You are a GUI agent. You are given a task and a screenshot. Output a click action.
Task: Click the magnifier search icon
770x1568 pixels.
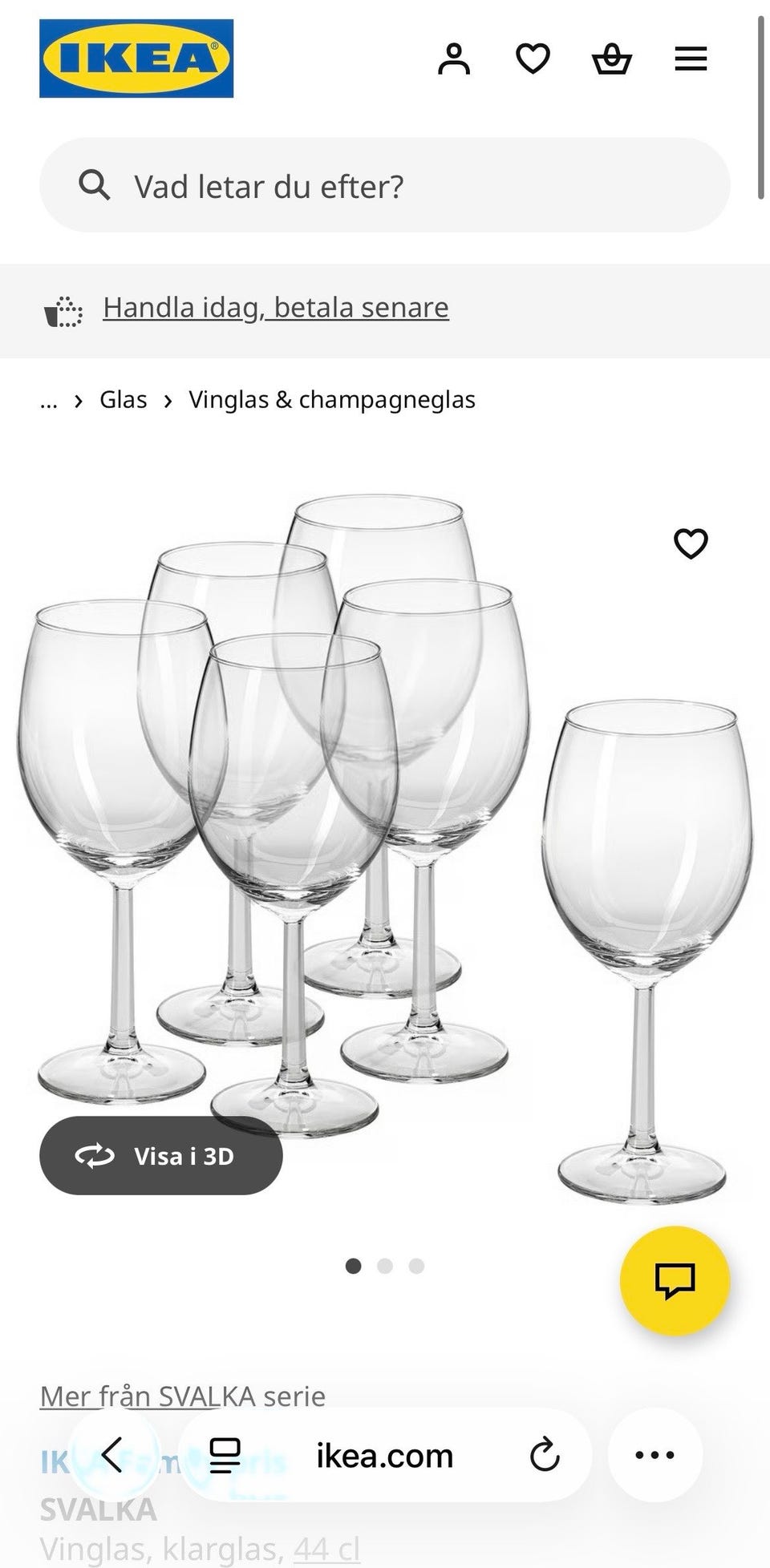click(94, 185)
